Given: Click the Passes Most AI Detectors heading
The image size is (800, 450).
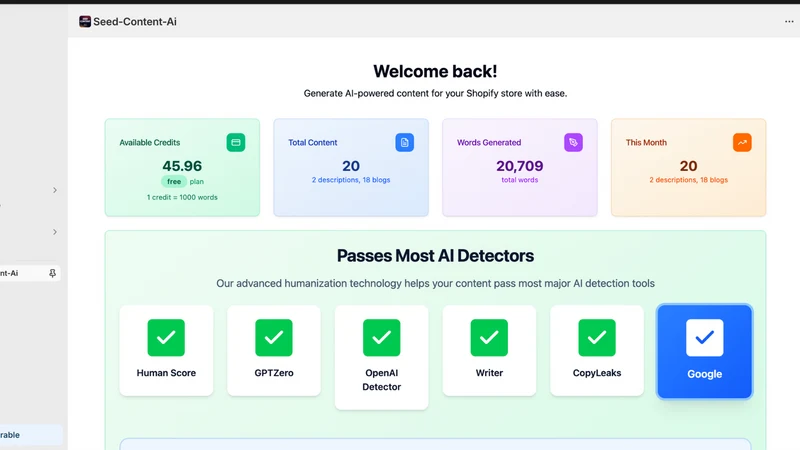Looking at the screenshot, I should click(x=435, y=256).
